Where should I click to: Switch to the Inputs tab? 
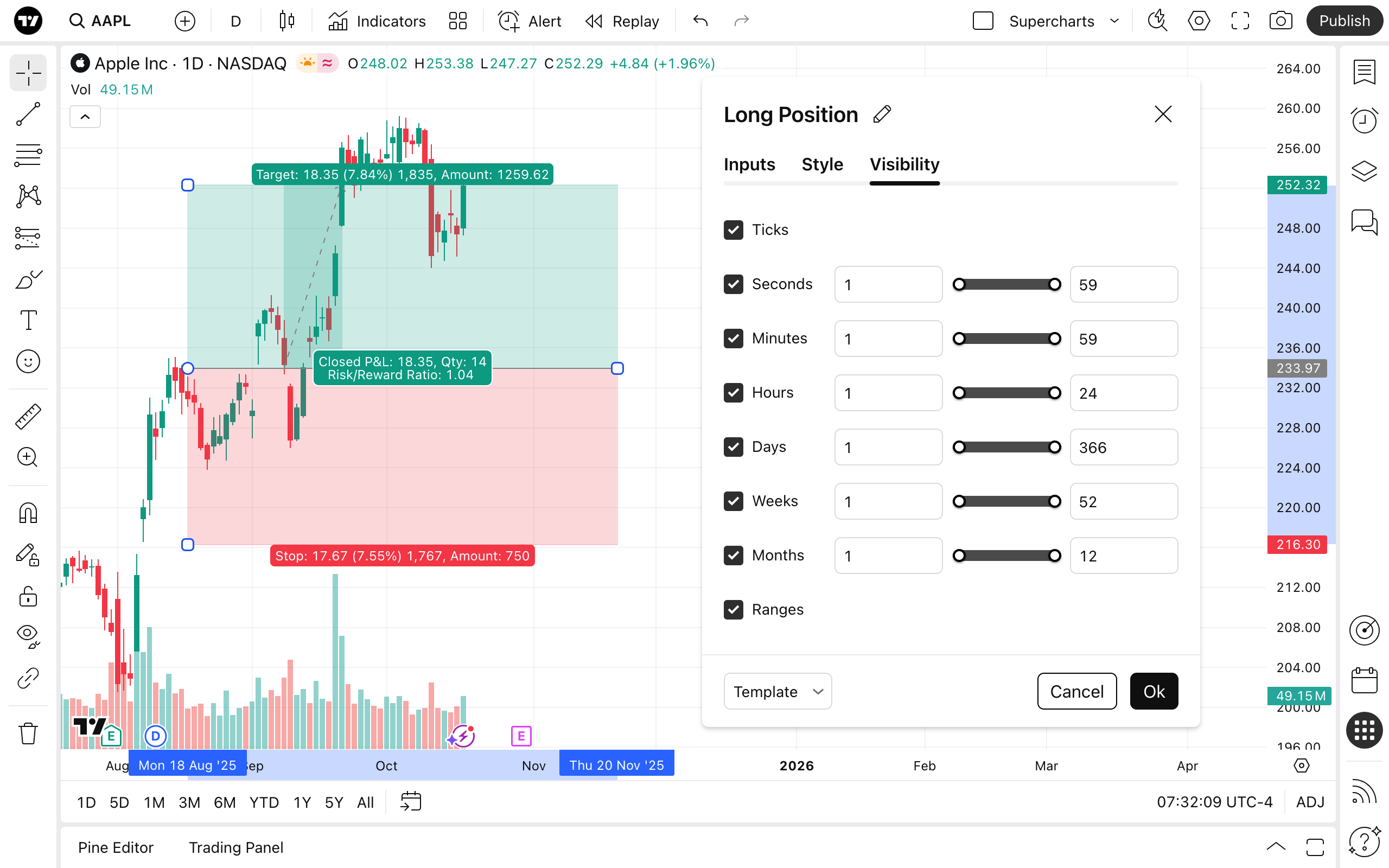(749, 165)
